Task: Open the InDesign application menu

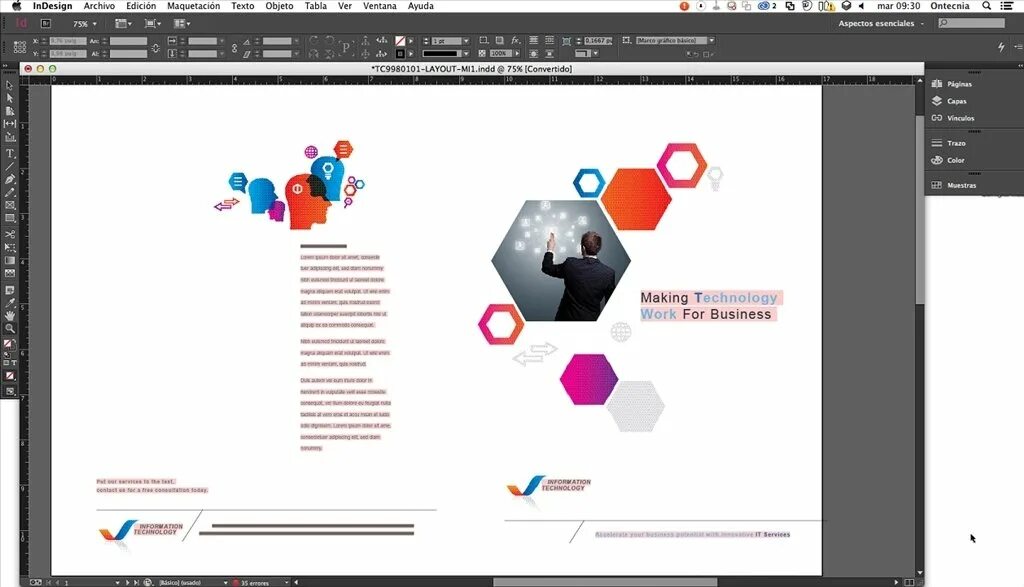Action: click(x=52, y=6)
